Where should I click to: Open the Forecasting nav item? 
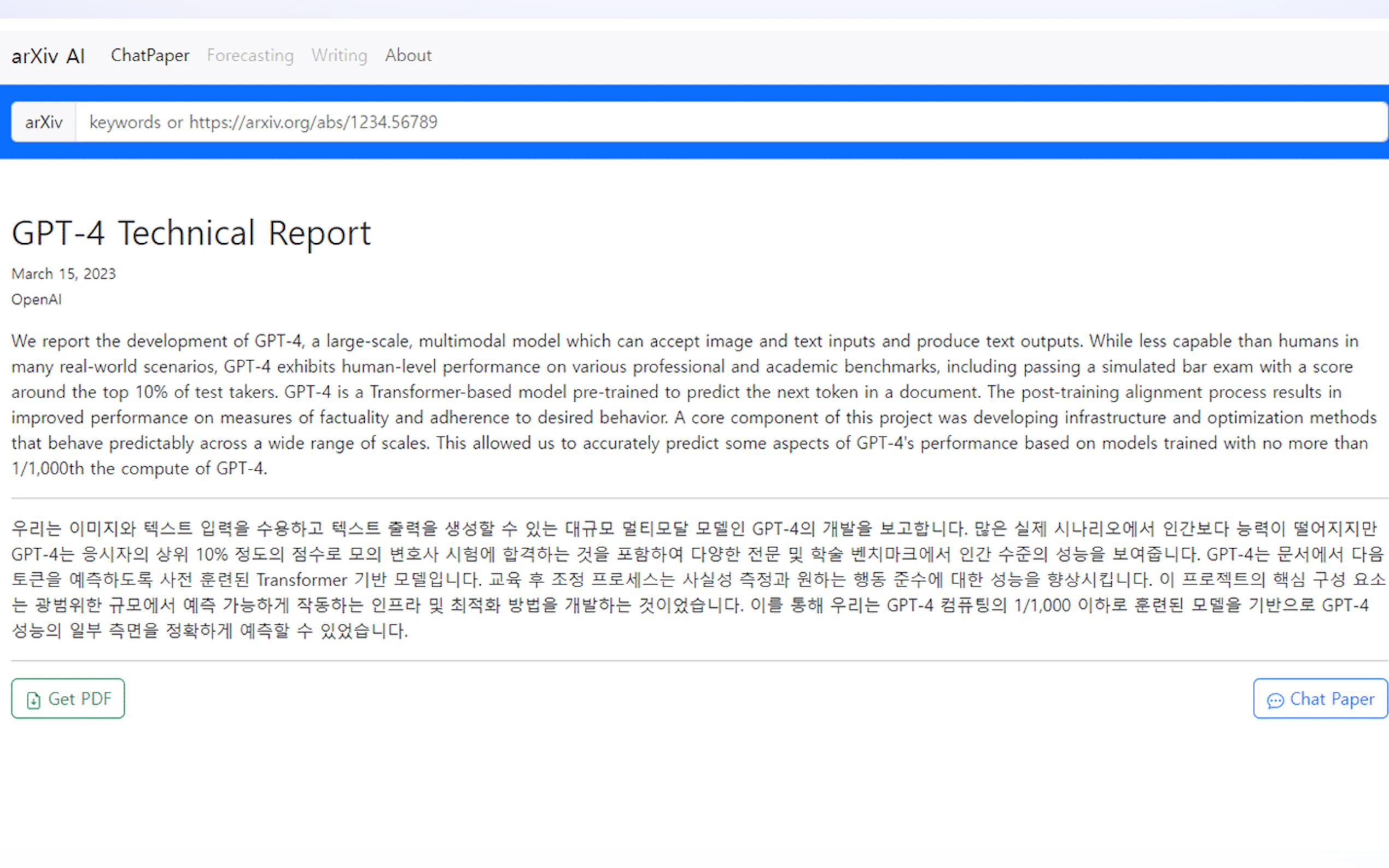[x=250, y=56]
